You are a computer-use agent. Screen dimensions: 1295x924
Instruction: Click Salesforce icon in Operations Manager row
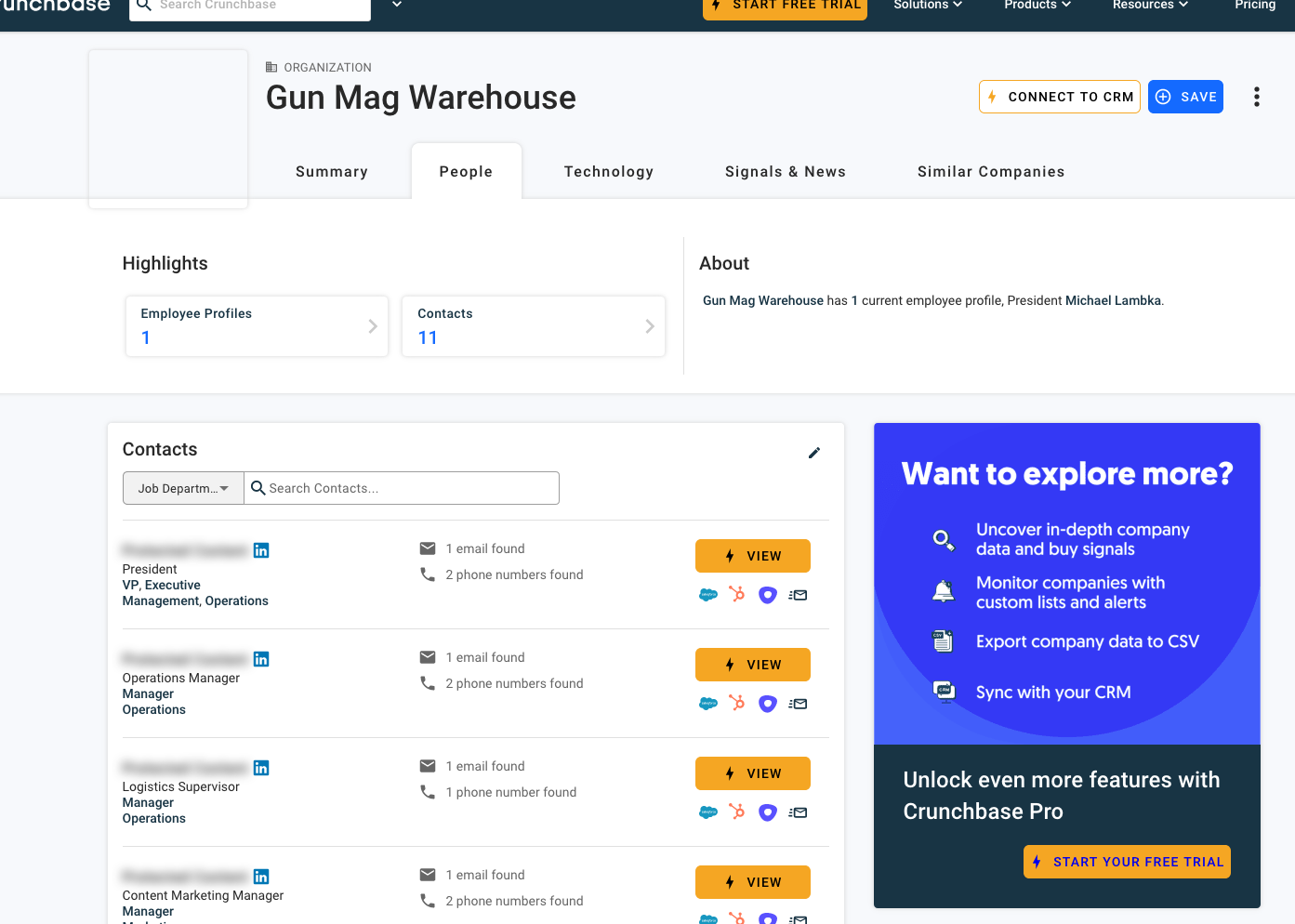click(708, 704)
